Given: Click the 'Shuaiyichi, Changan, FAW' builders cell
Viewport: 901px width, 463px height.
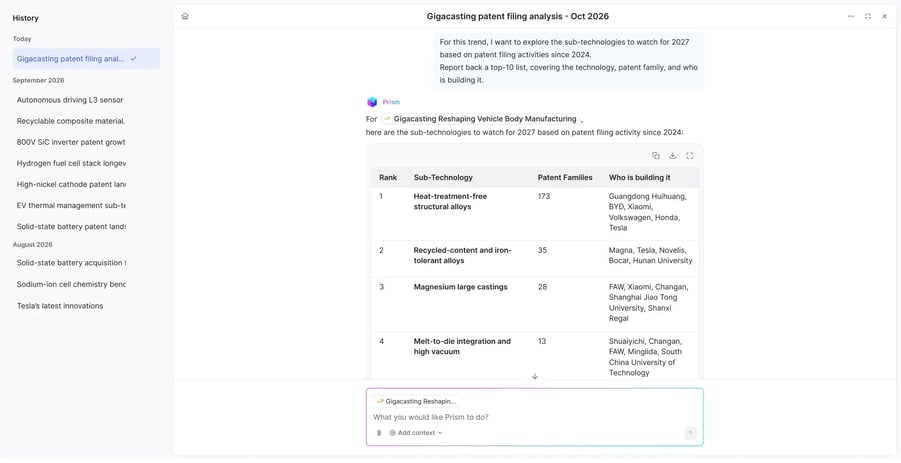Looking at the screenshot, I should point(645,357).
